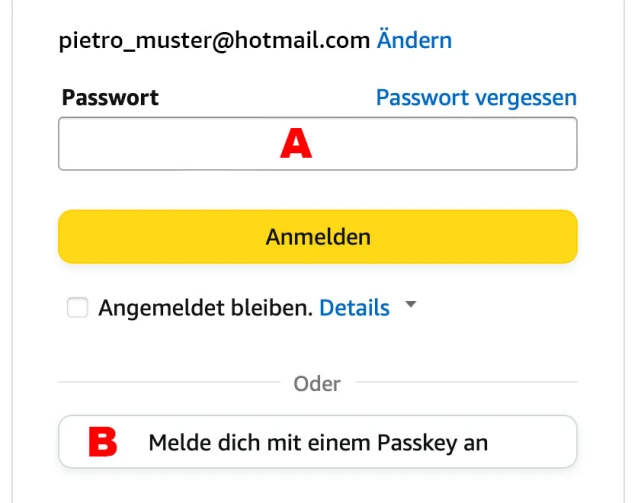Click the Oder divider text
The image size is (640, 503).
click(317, 383)
